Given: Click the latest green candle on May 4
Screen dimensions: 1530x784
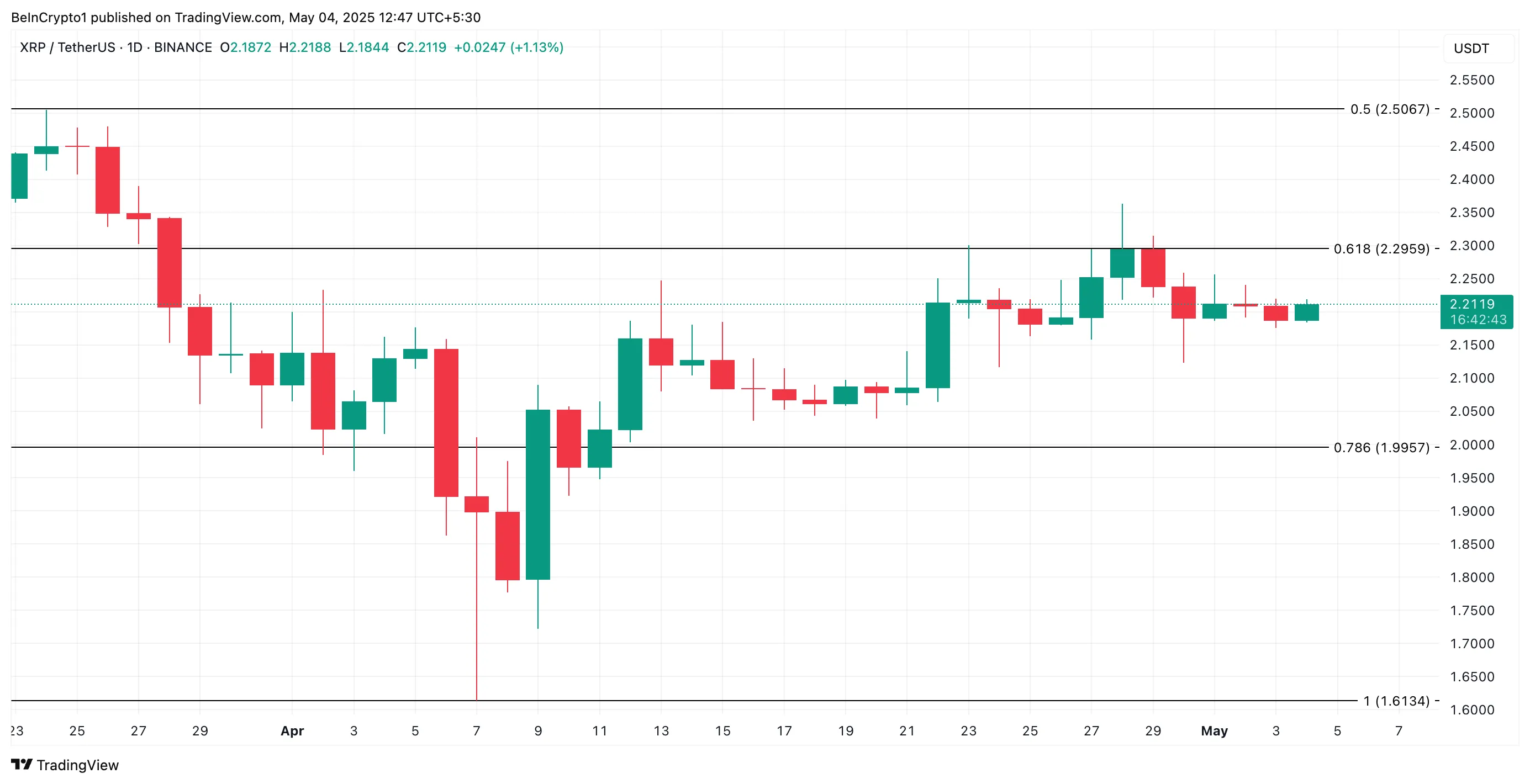Looking at the screenshot, I should point(1306,312).
